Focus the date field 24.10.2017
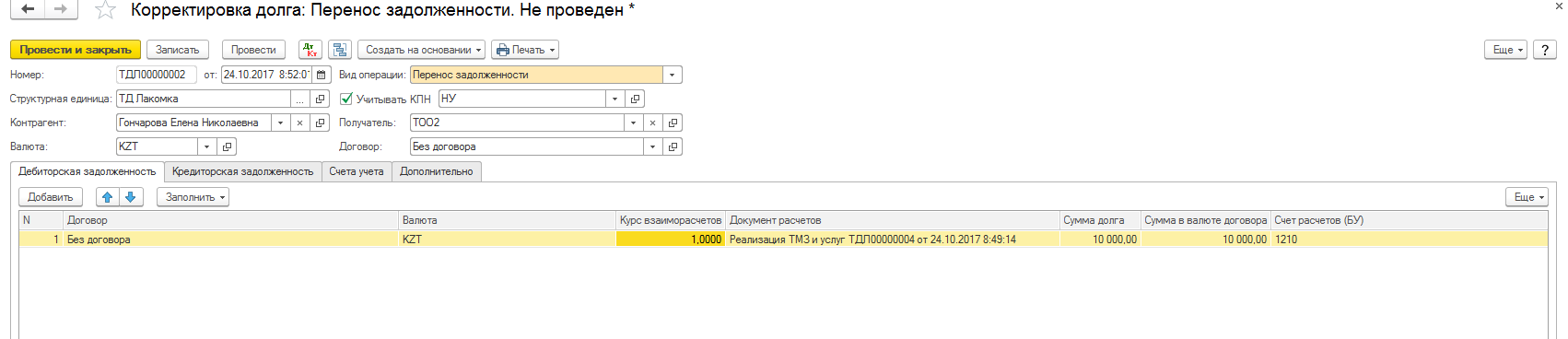The width and height of the screenshot is (1568, 339). tap(267, 75)
